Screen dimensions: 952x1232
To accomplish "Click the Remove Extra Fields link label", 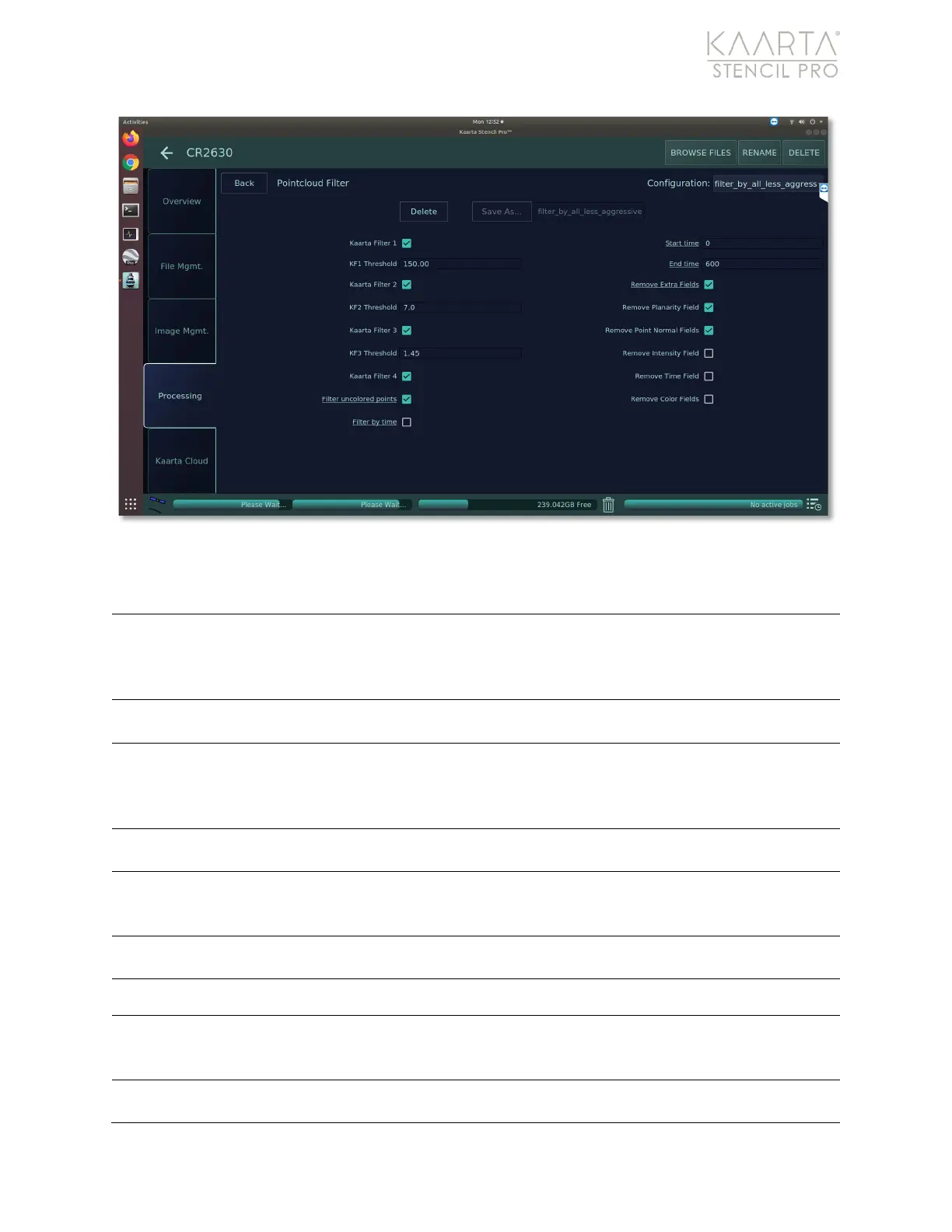I will [x=665, y=285].
